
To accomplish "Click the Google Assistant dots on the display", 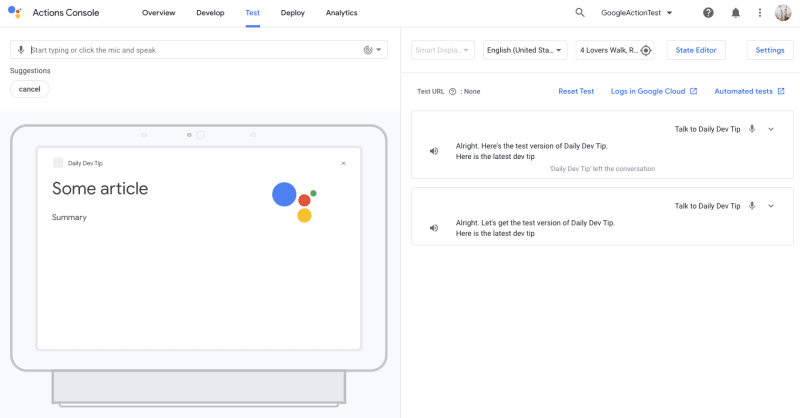I will click(x=294, y=202).
